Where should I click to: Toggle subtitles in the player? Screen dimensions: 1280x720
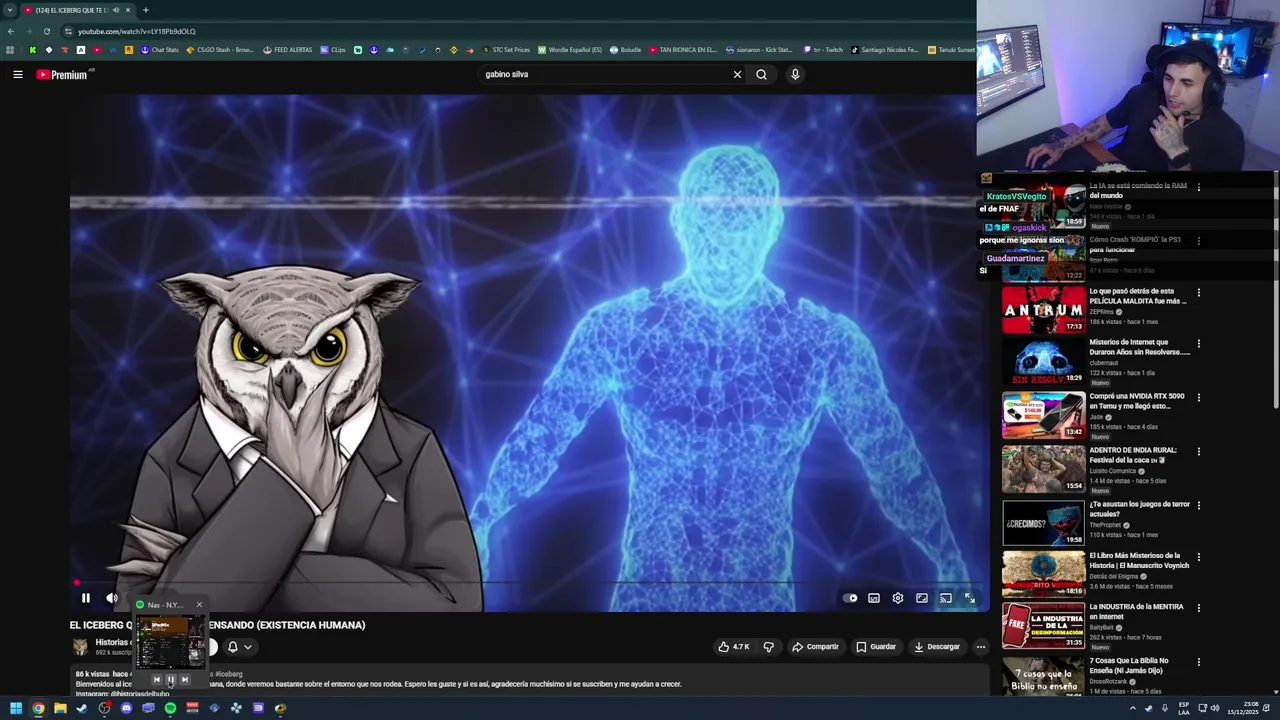(x=874, y=598)
